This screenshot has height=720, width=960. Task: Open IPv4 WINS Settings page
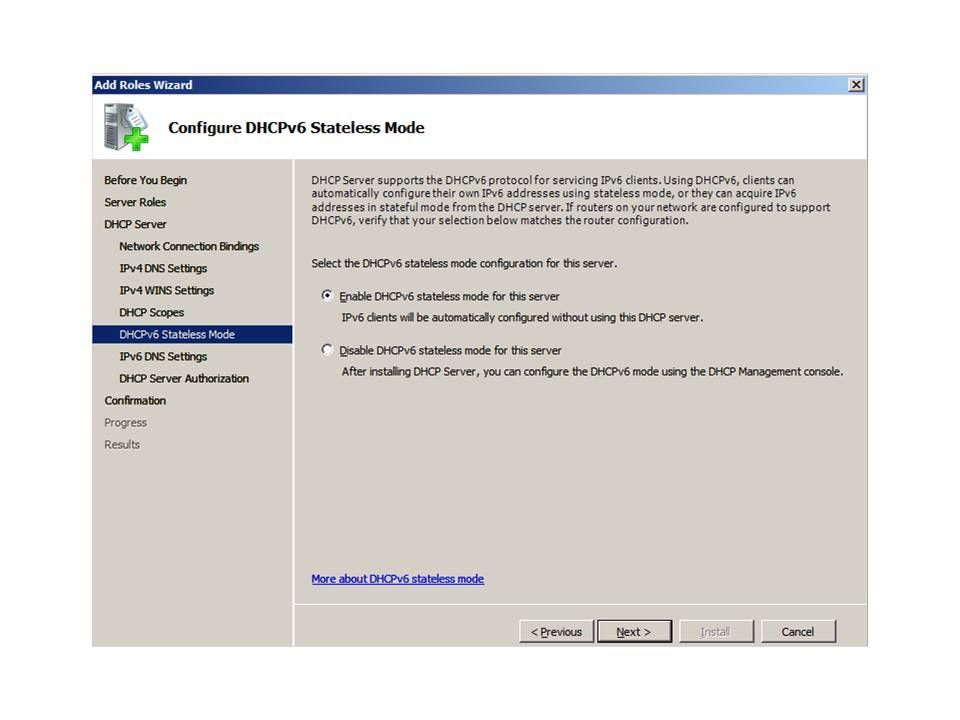pyautogui.click(x=167, y=290)
